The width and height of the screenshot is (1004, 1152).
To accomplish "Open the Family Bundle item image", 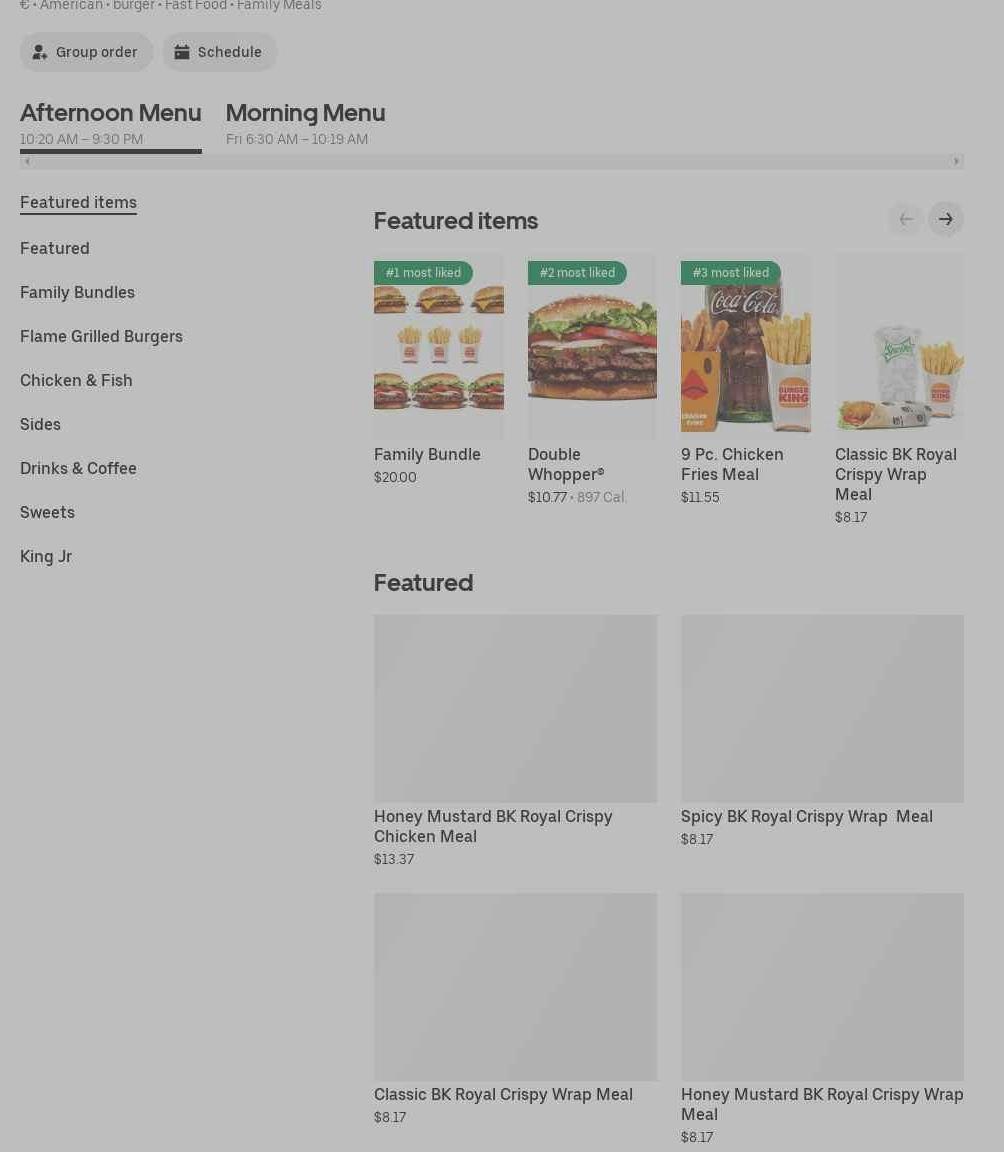I will tap(438, 346).
